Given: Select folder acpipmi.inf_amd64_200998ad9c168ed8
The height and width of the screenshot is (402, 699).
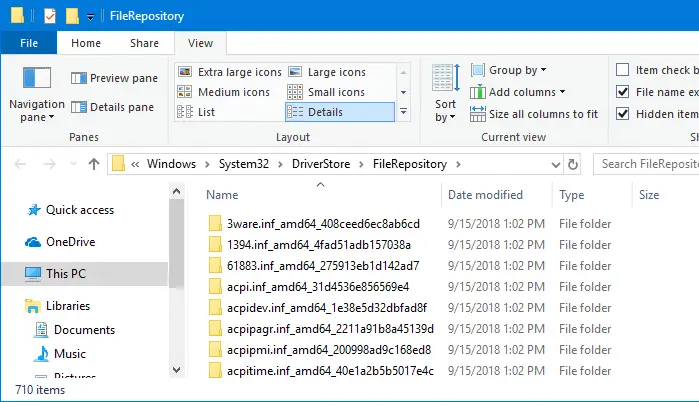Looking at the screenshot, I should [329, 349].
